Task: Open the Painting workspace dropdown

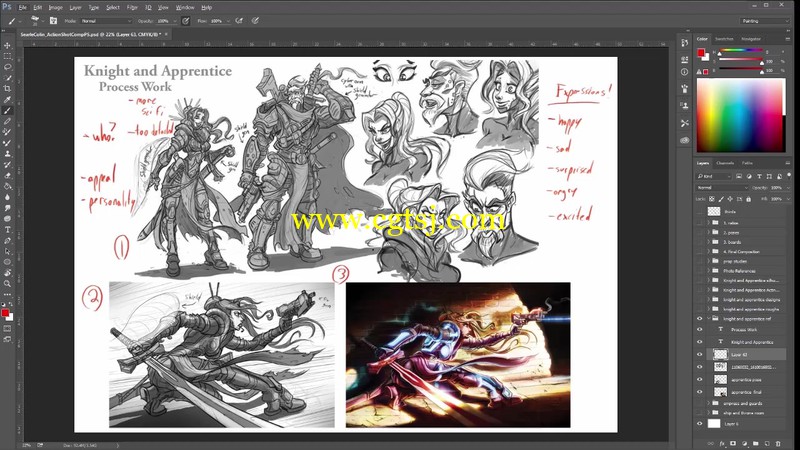Action: 763,20
